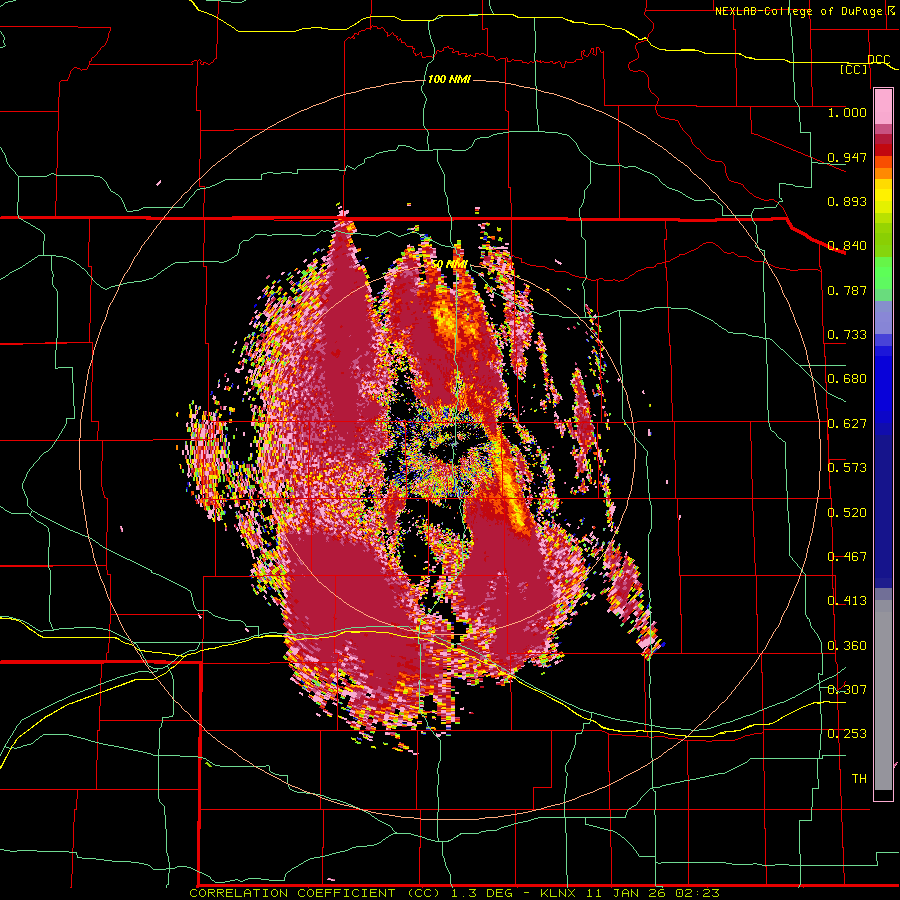900x900 pixels.
Task: Click the [CC] legend header
Action: click(854, 69)
